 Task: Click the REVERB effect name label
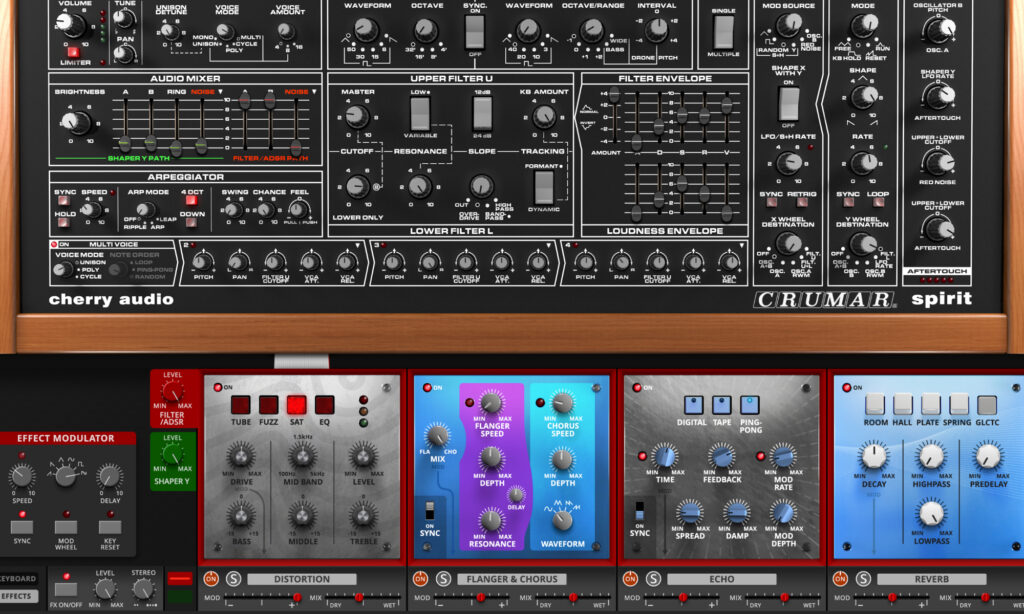coord(932,579)
